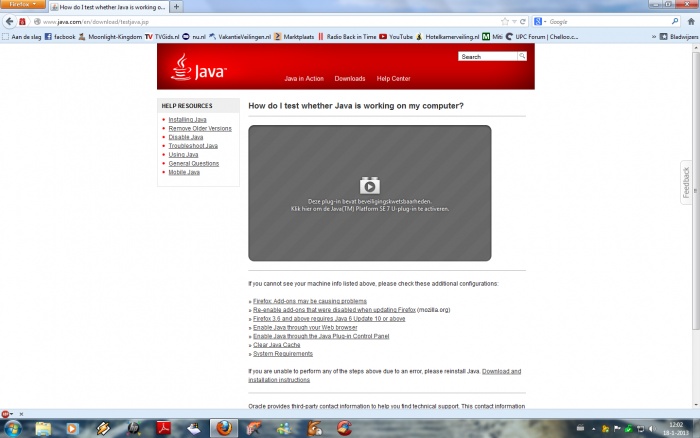Open the UPC Forum Chello bookmark
The width and height of the screenshot is (700, 438).
pyautogui.click(x=542, y=37)
